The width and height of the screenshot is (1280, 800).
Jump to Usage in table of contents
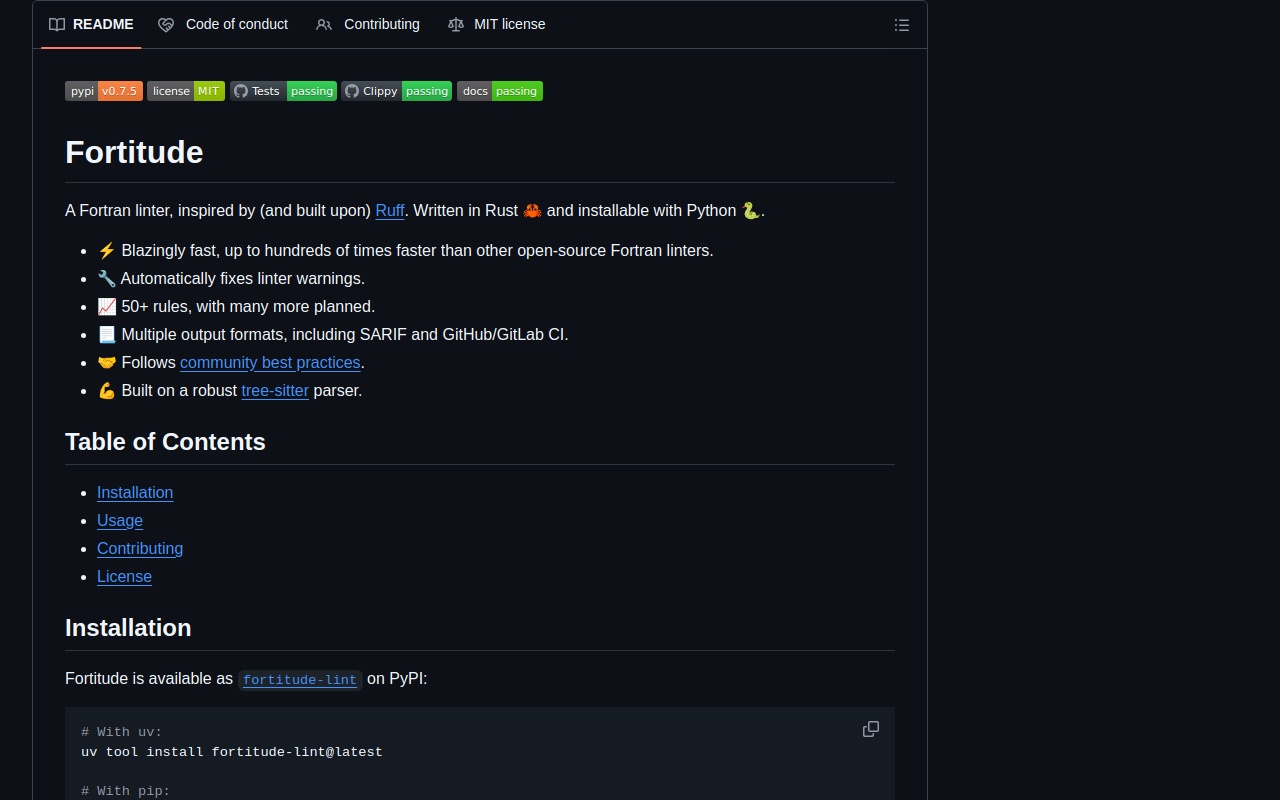tap(120, 520)
